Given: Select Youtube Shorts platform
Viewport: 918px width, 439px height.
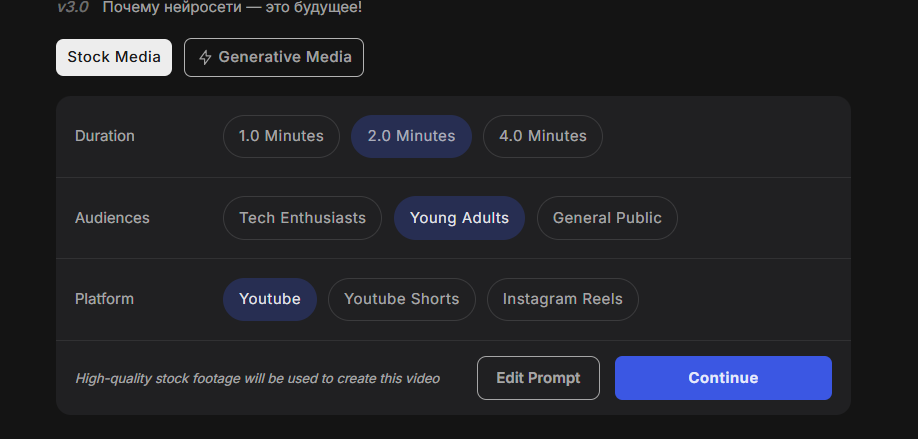Looking at the screenshot, I should click(402, 299).
